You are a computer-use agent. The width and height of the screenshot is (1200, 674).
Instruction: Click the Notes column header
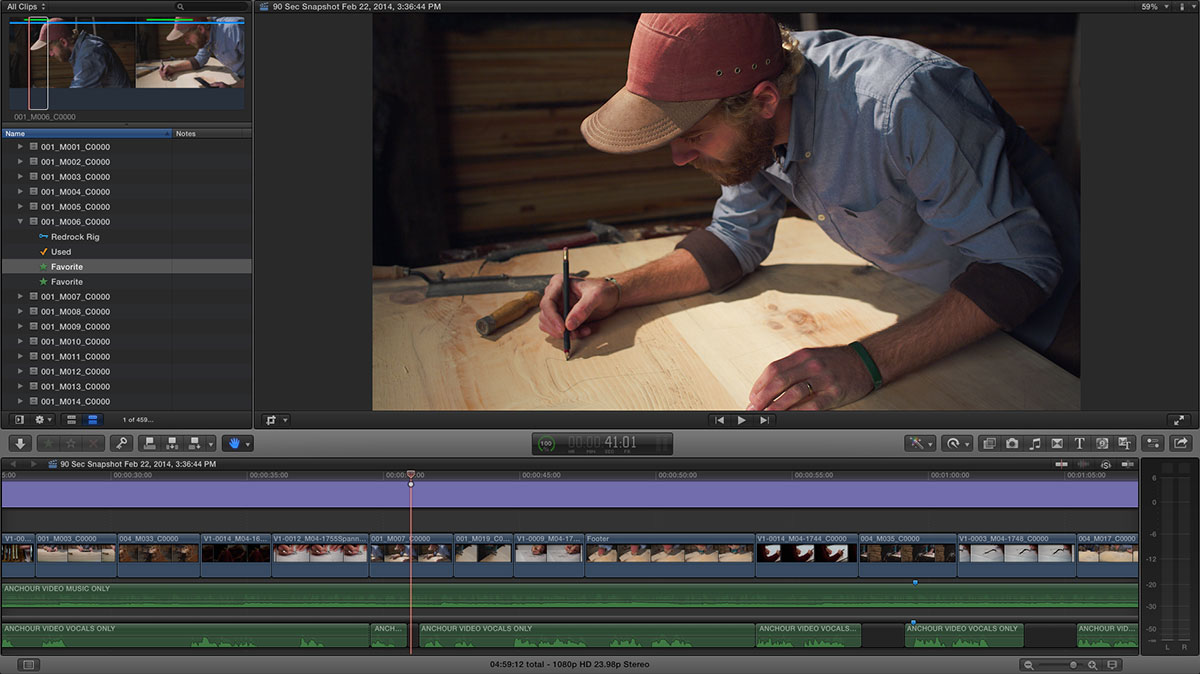(x=212, y=133)
